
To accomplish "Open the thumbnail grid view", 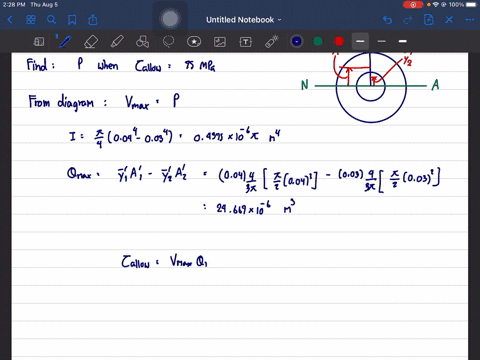I will (x=31, y=20).
